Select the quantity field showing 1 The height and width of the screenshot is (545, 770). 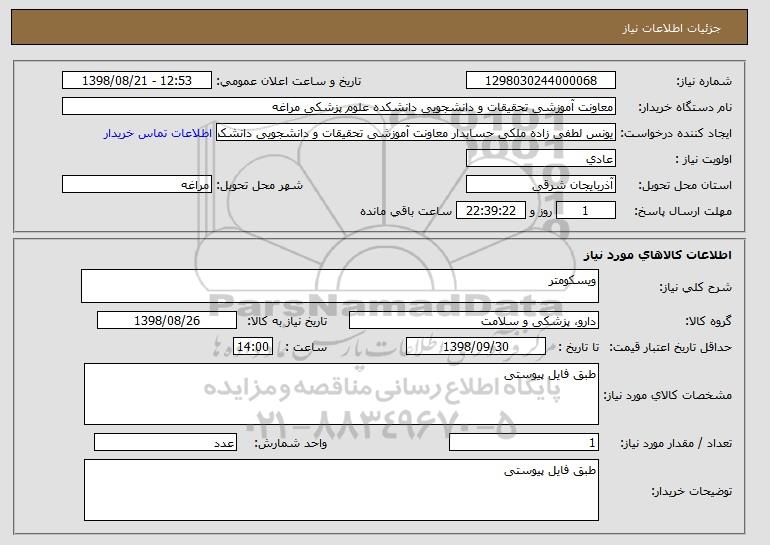point(524,442)
